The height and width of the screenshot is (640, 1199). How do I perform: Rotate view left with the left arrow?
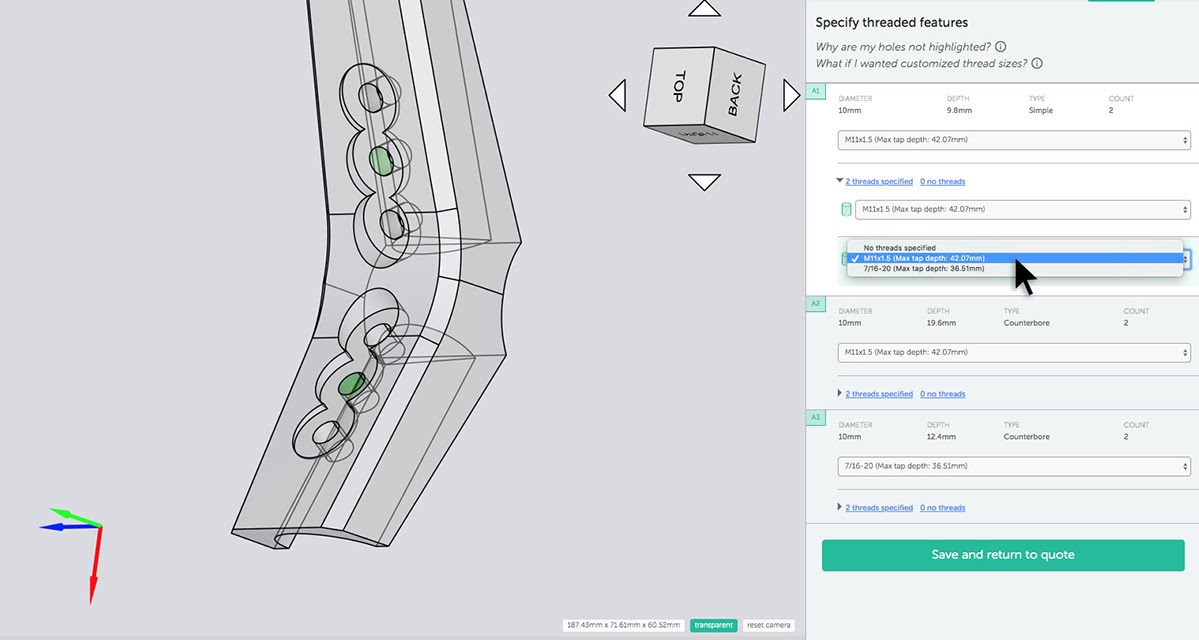click(x=618, y=96)
